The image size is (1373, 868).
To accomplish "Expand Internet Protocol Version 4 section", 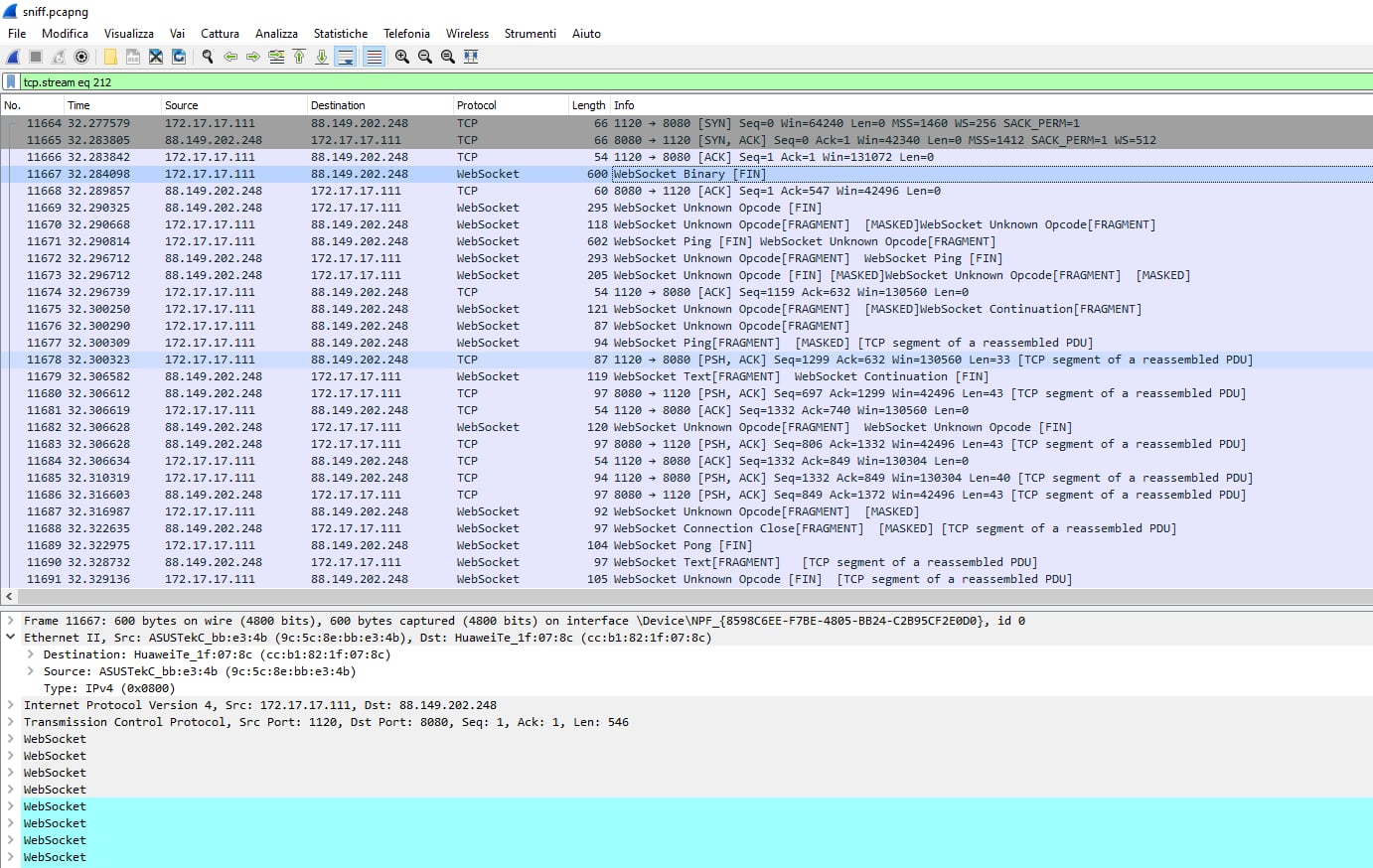I will 11,705.
